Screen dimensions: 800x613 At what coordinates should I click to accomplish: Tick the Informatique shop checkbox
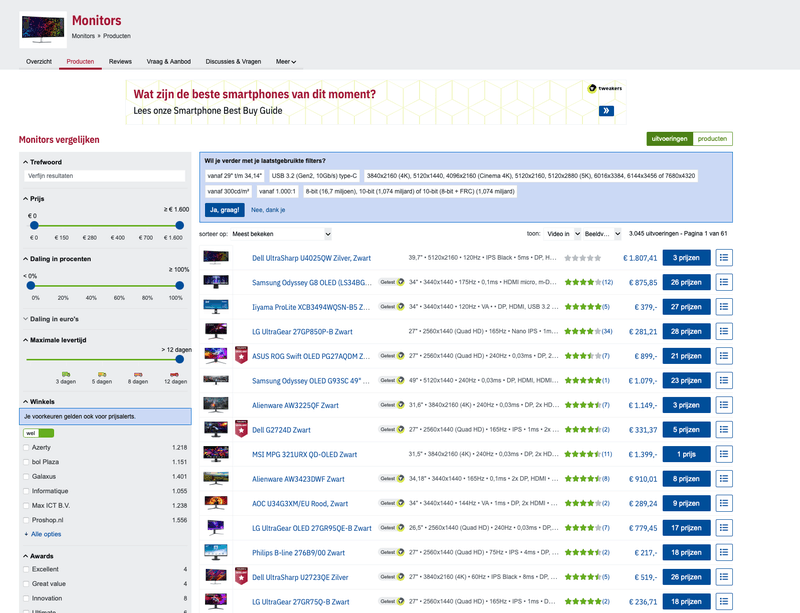point(26,491)
